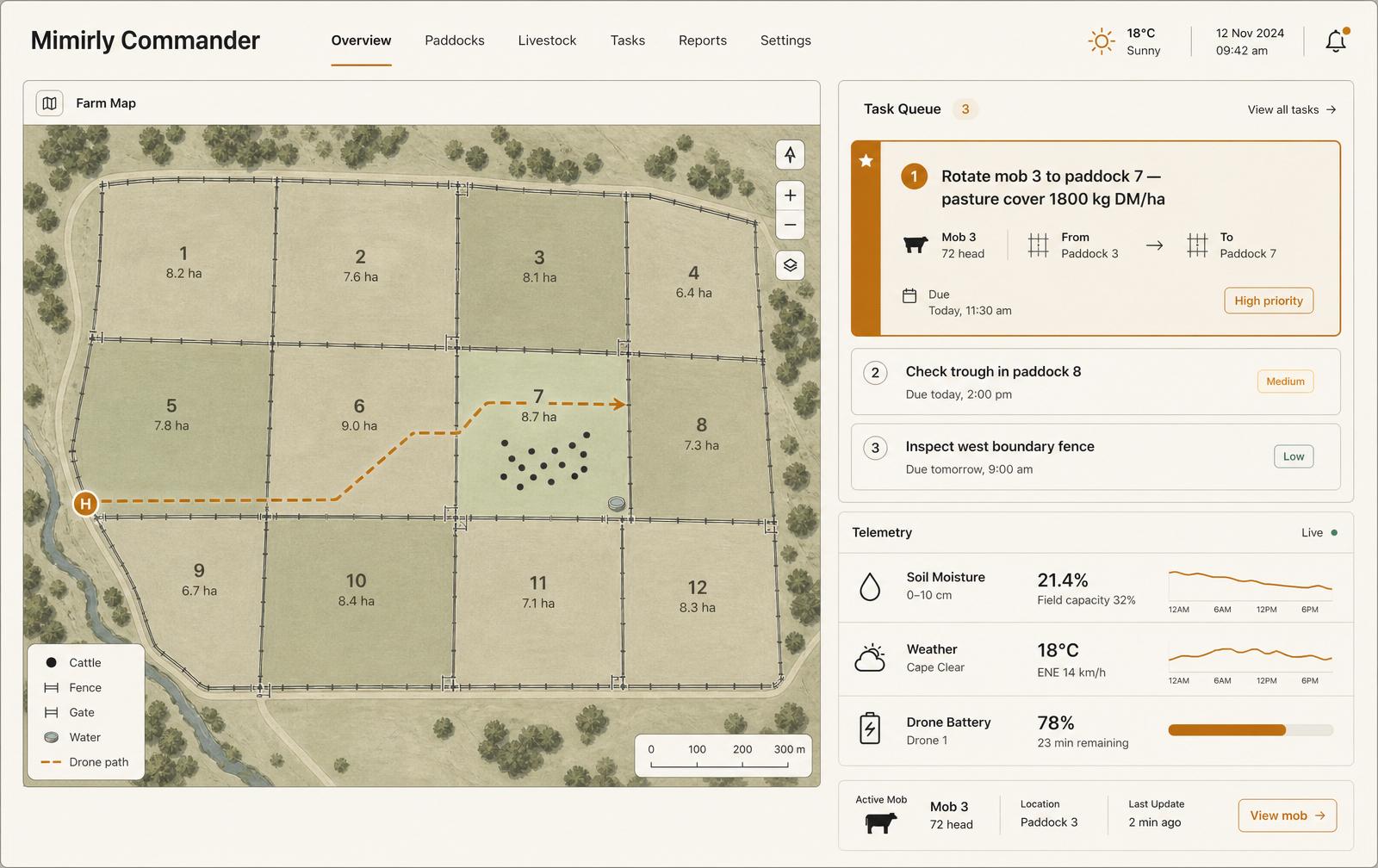1378x868 pixels.
Task: Click the sunny weather icon in header
Action: tap(1102, 41)
